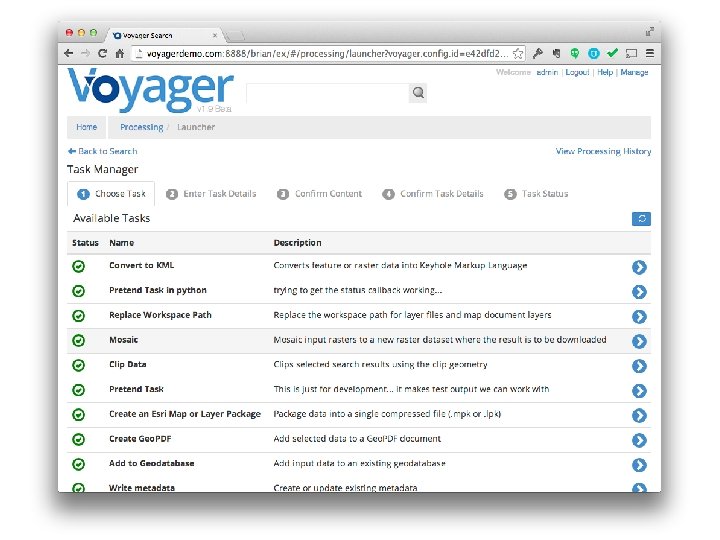
Task: Reload the page with refresh icon
Action: pyautogui.click(x=102, y=53)
